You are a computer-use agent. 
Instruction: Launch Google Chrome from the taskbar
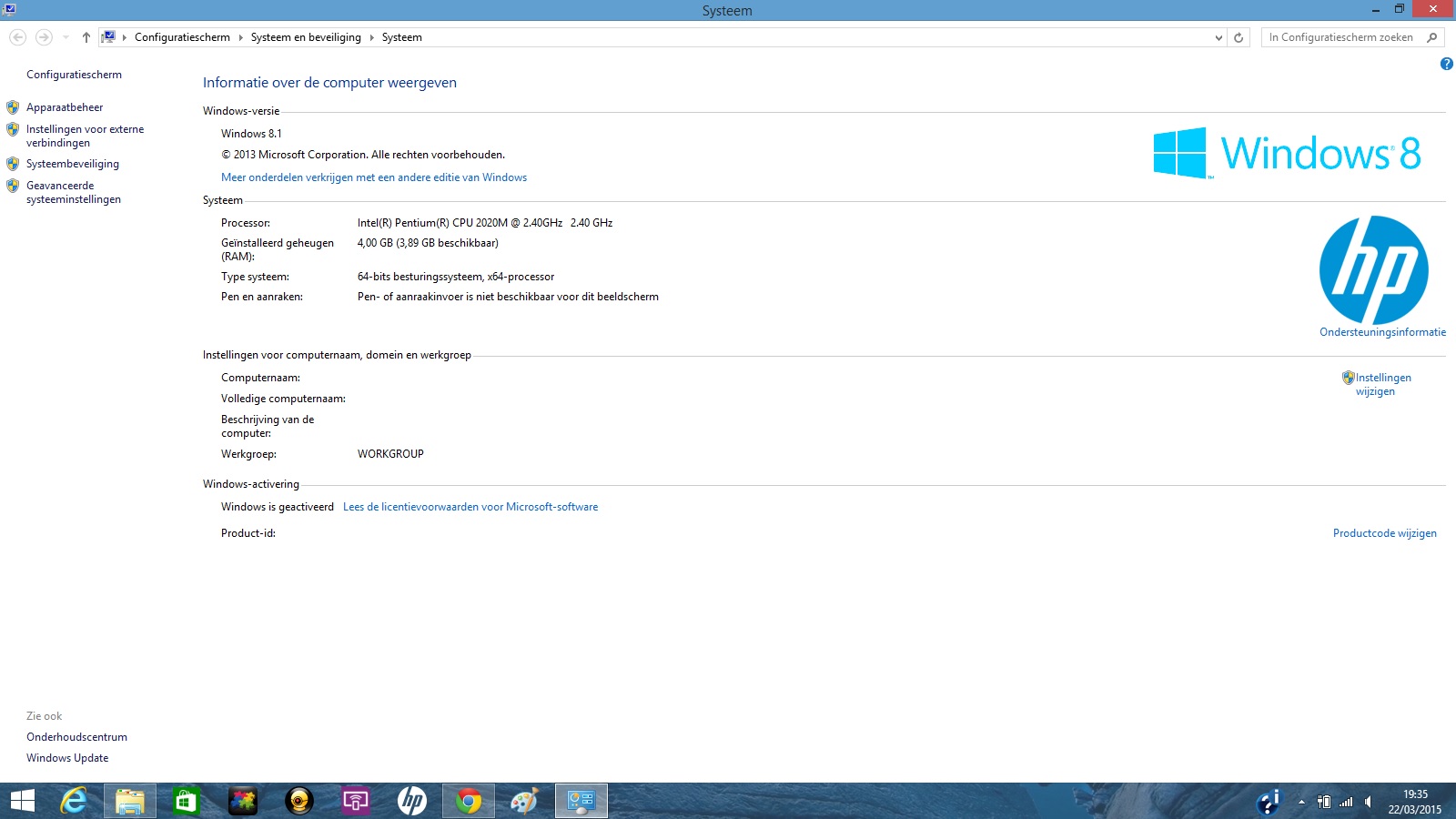[x=469, y=801]
